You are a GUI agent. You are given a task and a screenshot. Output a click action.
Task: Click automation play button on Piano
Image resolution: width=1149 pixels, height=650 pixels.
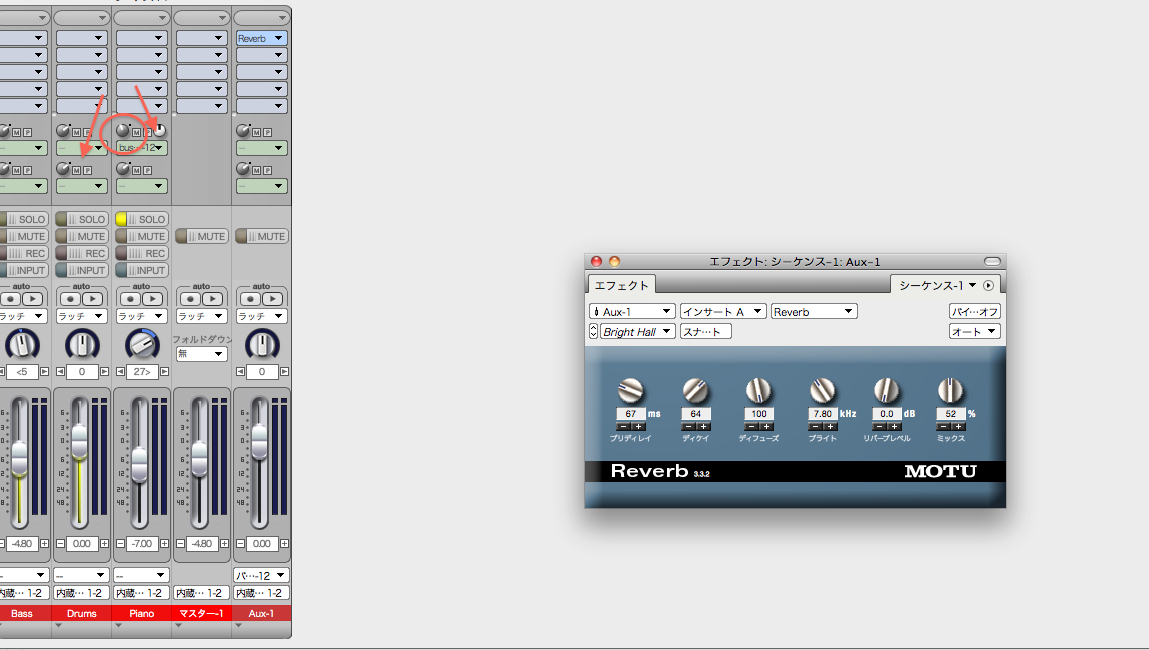pyautogui.click(x=152, y=299)
